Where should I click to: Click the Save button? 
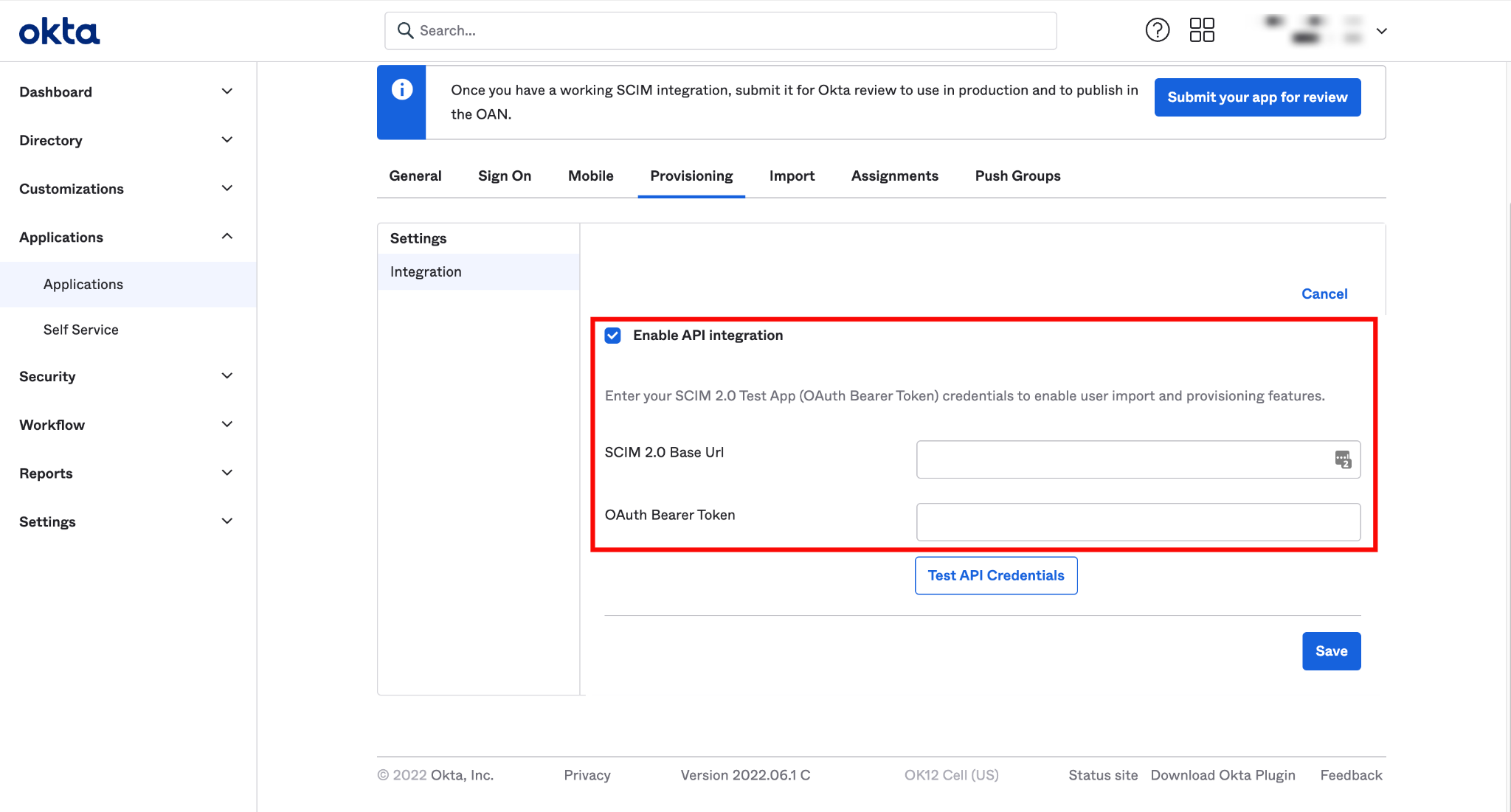[x=1331, y=651]
